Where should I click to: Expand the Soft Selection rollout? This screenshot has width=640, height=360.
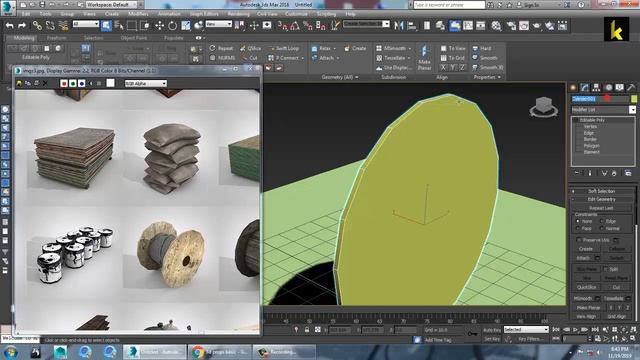pos(601,191)
